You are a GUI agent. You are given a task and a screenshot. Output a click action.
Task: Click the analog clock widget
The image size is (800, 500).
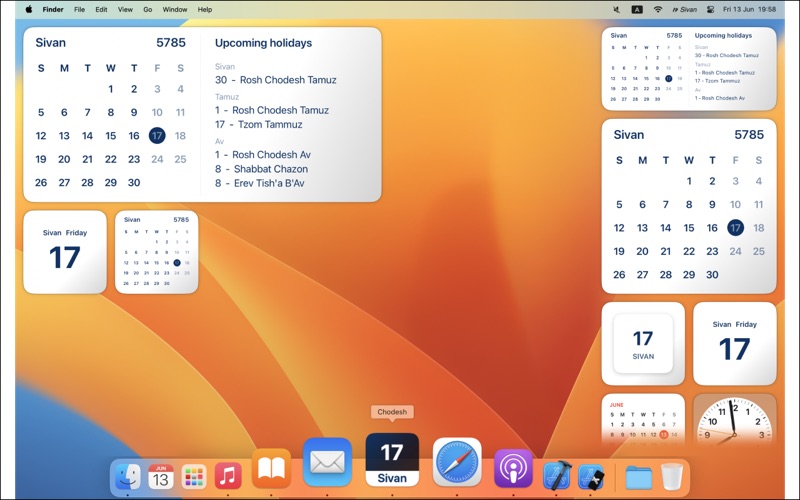(x=734, y=421)
